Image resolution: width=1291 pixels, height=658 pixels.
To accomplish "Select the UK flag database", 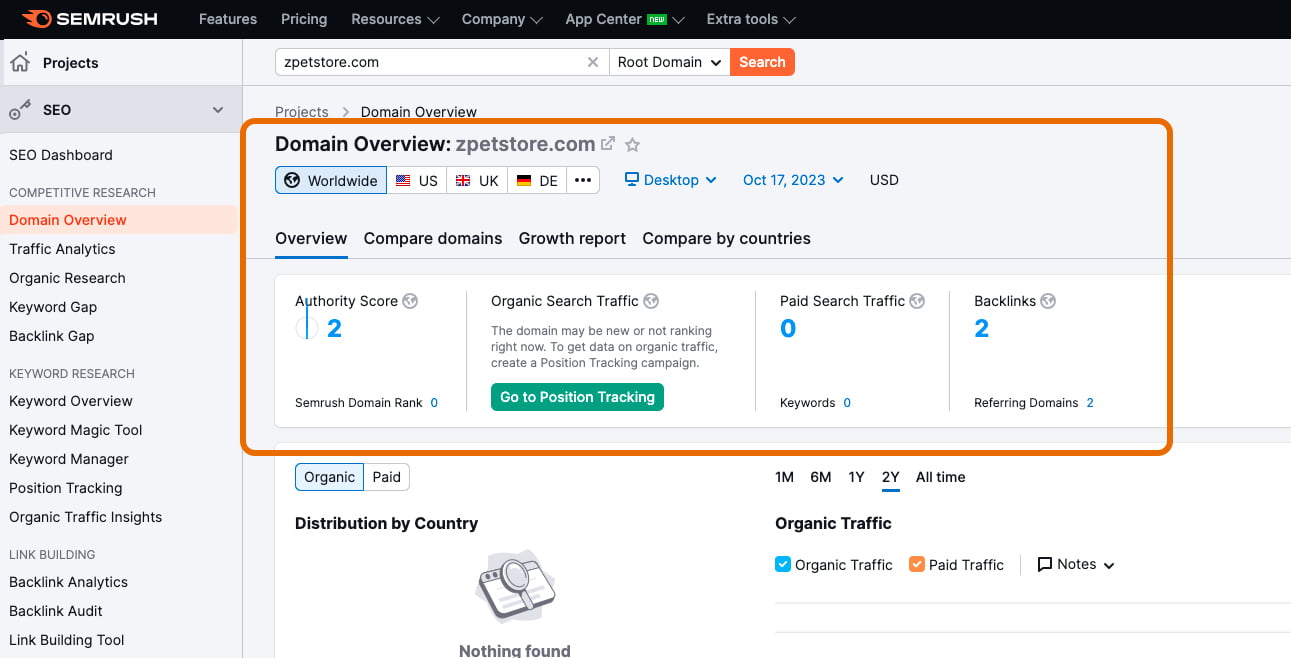I will coord(476,180).
